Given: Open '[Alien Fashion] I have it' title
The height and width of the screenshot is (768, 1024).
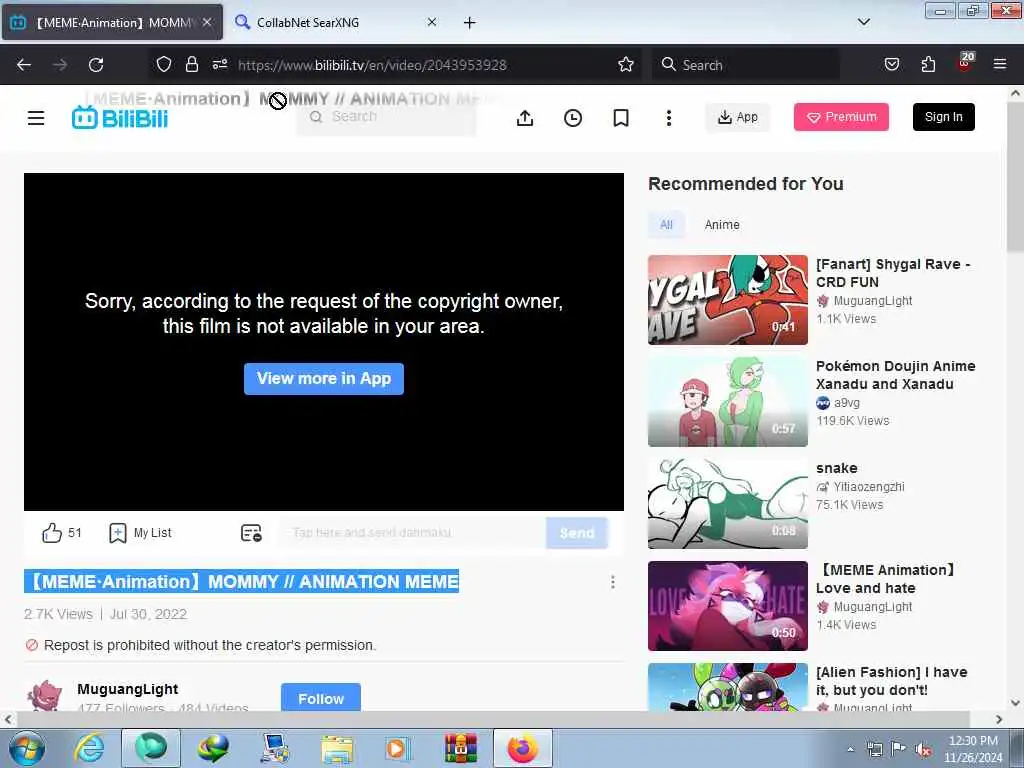Looking at the screenshot, I should pyautogui.click(x=891, y=681).
